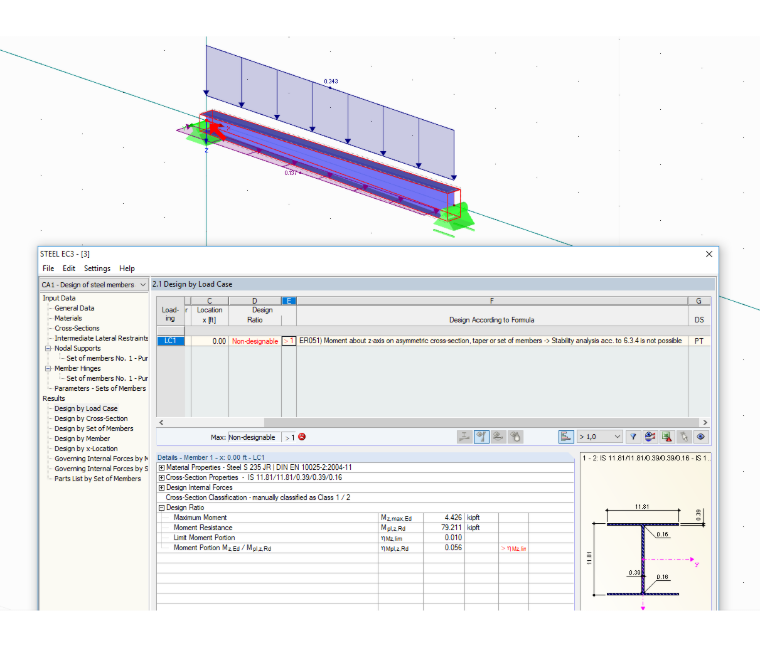This screenshot has height=647, width=760.
Task: Select Design by Load Case result
Action: click(86, 409)
